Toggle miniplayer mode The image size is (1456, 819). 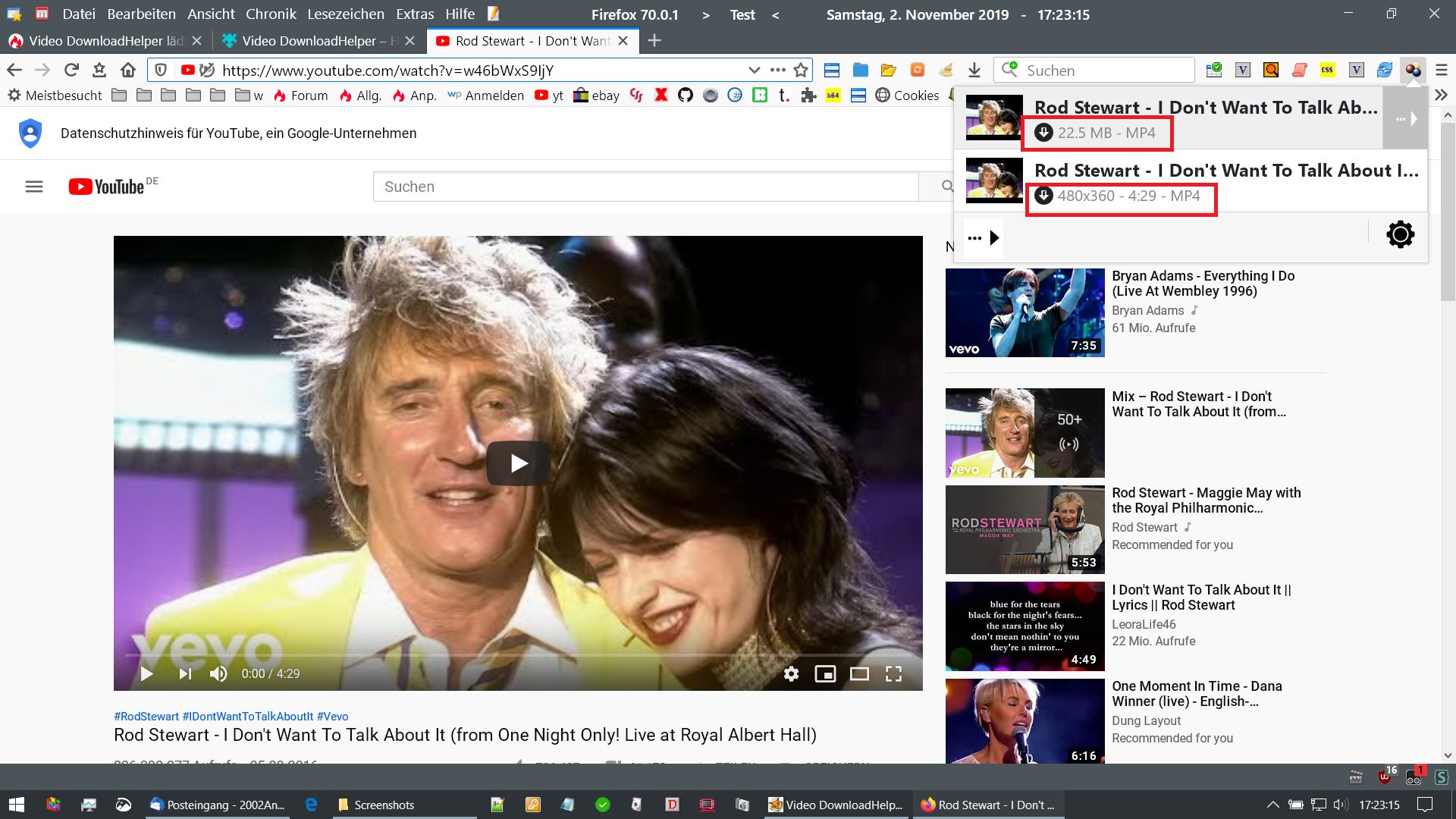(x=825, y=673)
